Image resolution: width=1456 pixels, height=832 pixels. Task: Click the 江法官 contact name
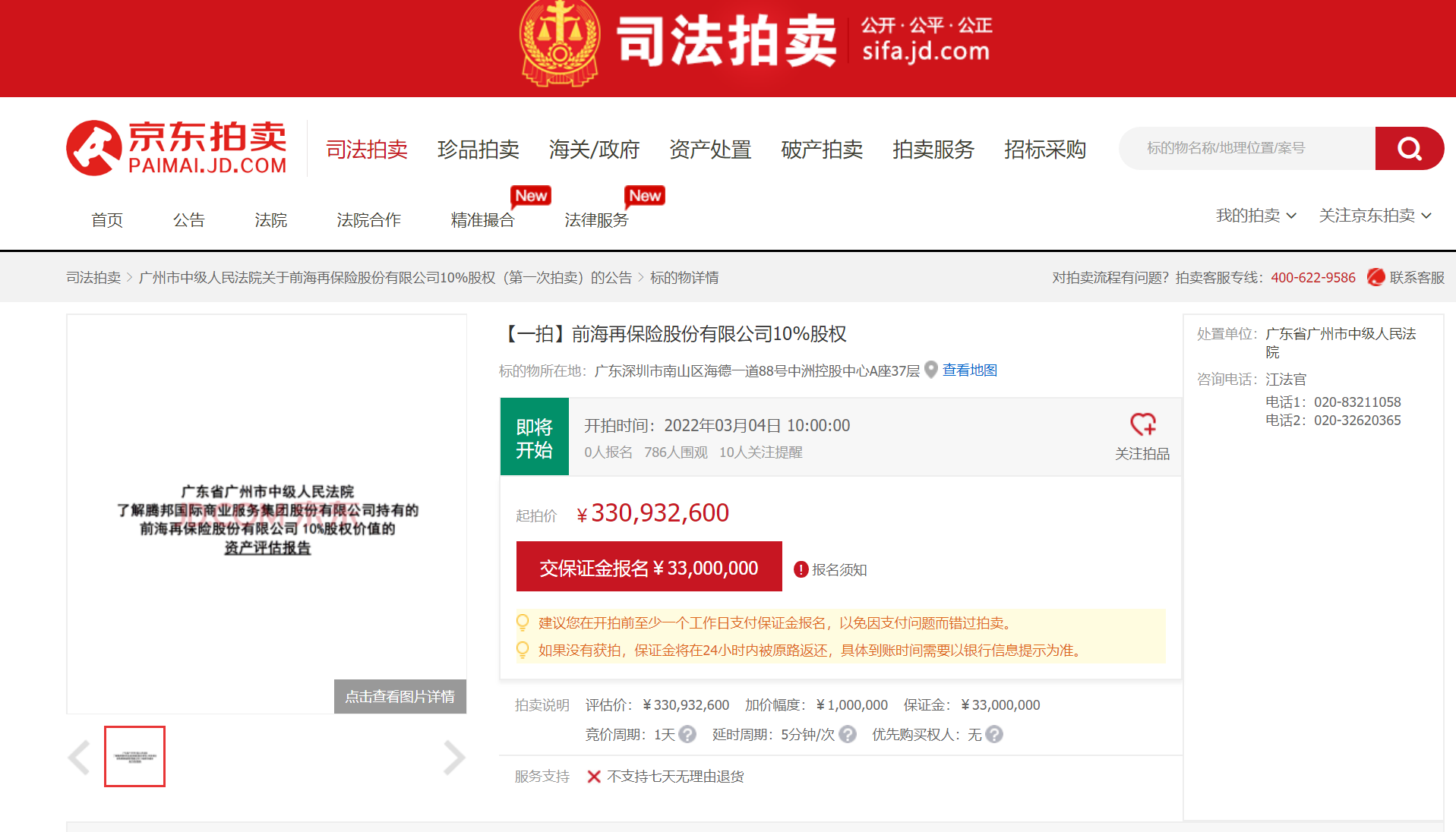1286,380
